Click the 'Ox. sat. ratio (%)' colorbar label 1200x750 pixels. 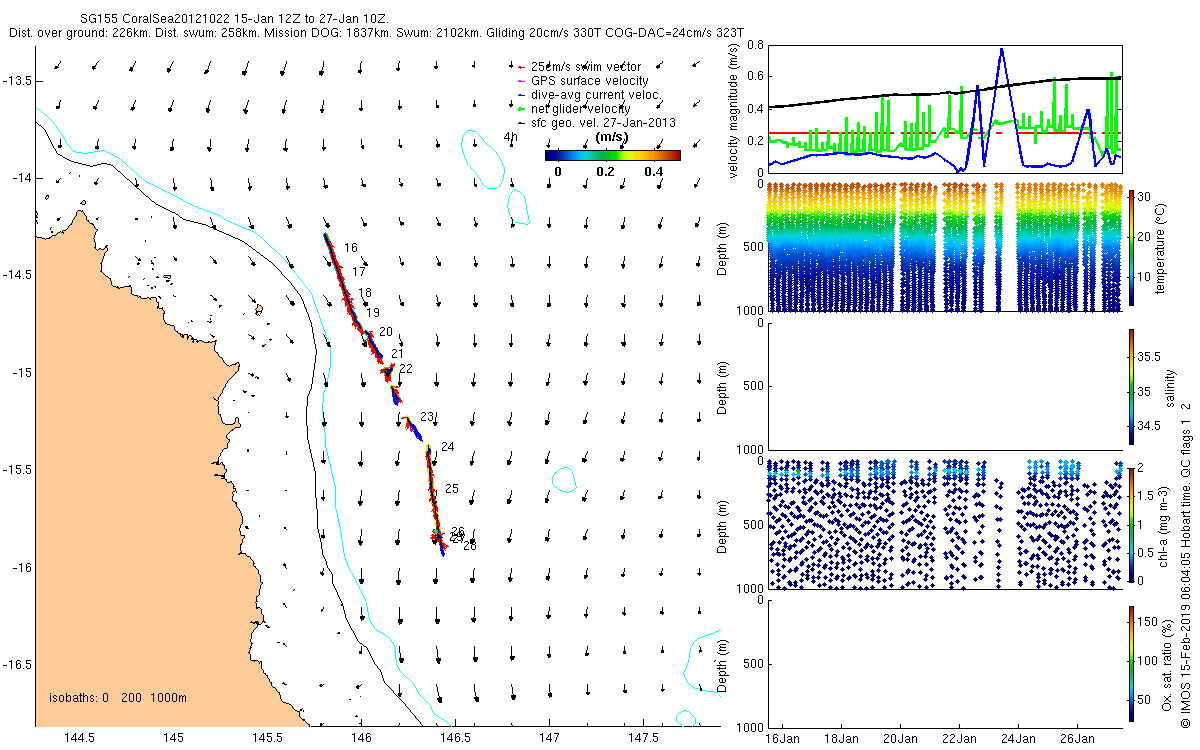1168,664
